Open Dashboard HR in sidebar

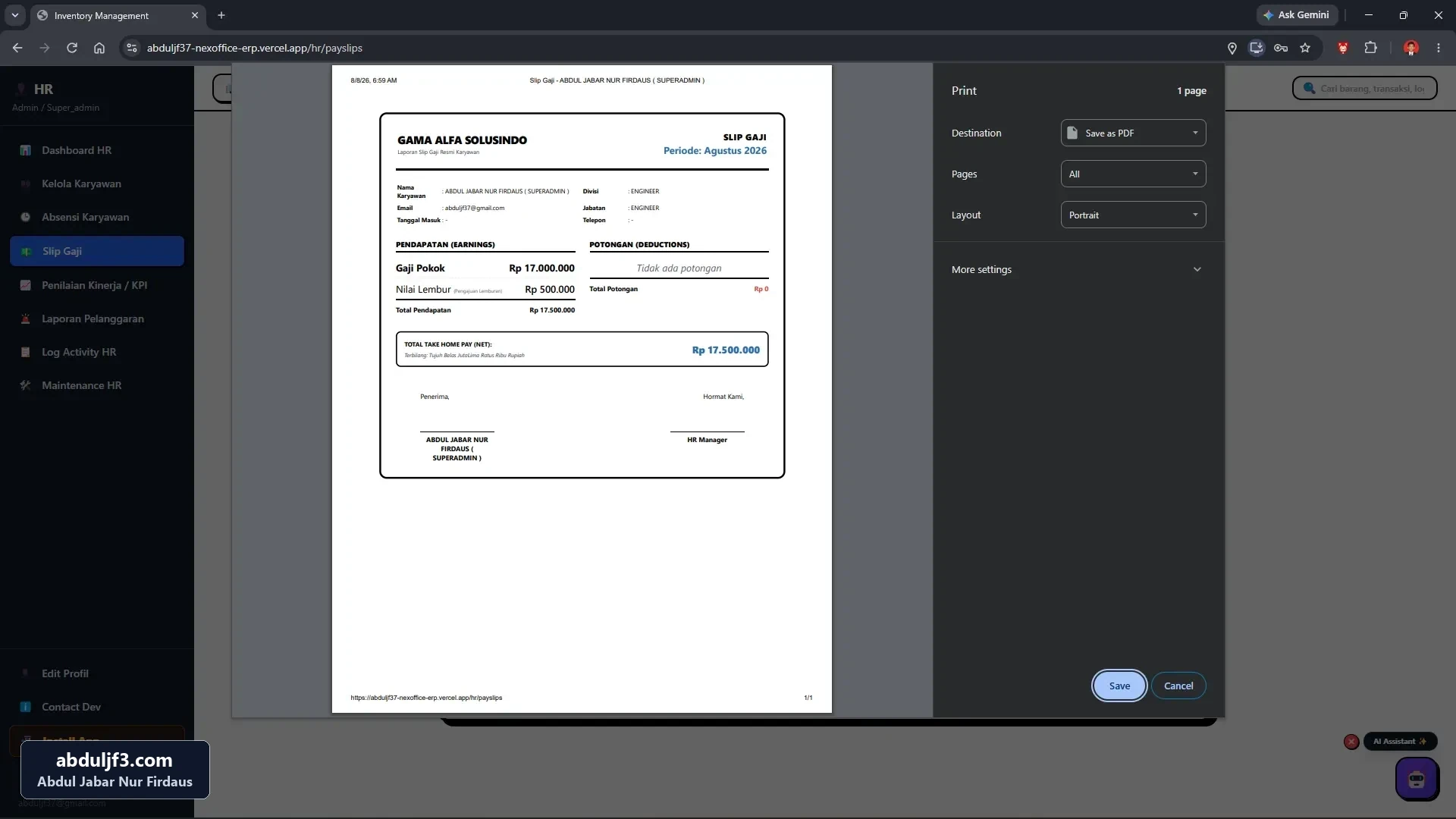(97, 150)
